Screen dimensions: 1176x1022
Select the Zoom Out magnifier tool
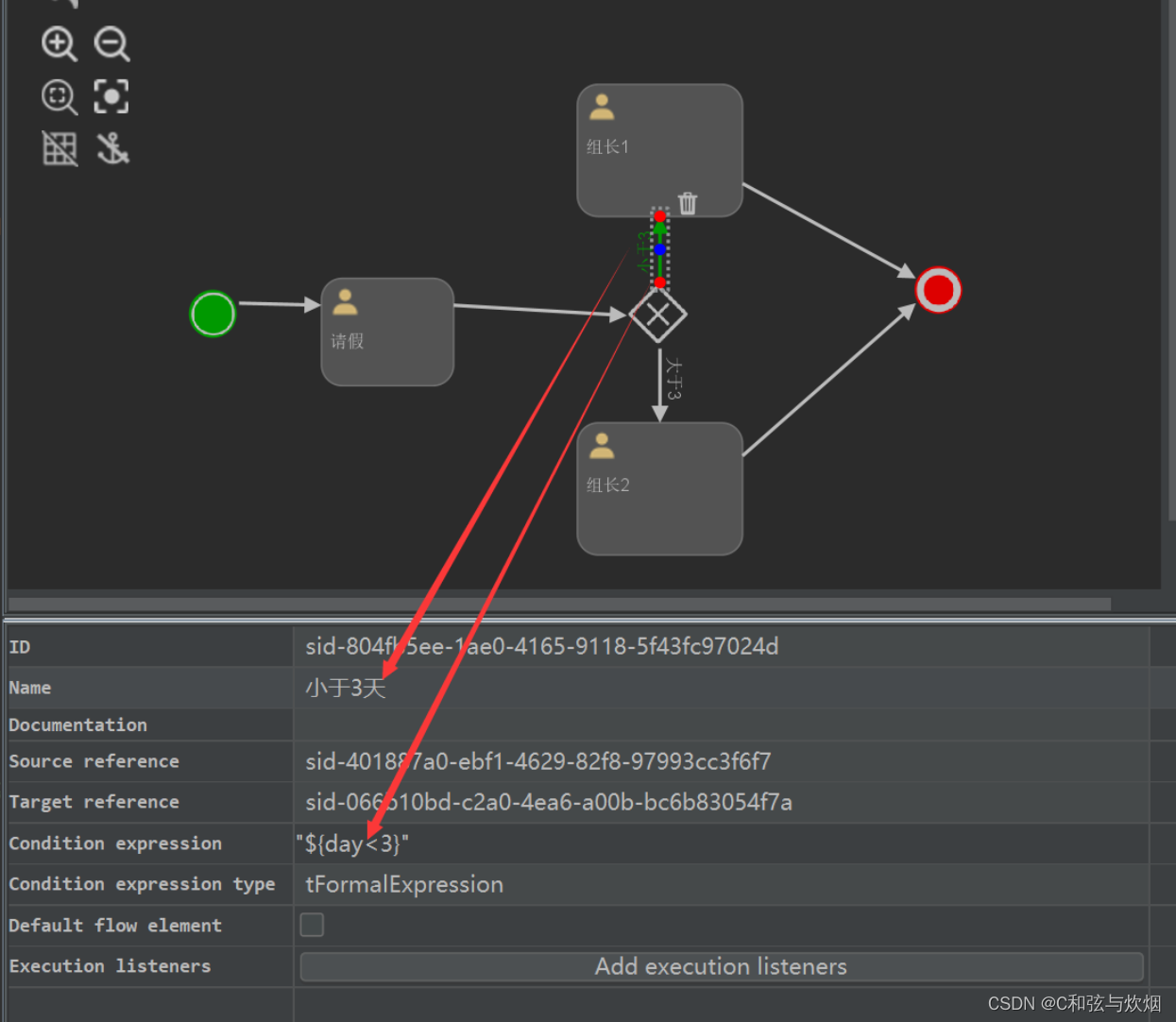point(111,43)
